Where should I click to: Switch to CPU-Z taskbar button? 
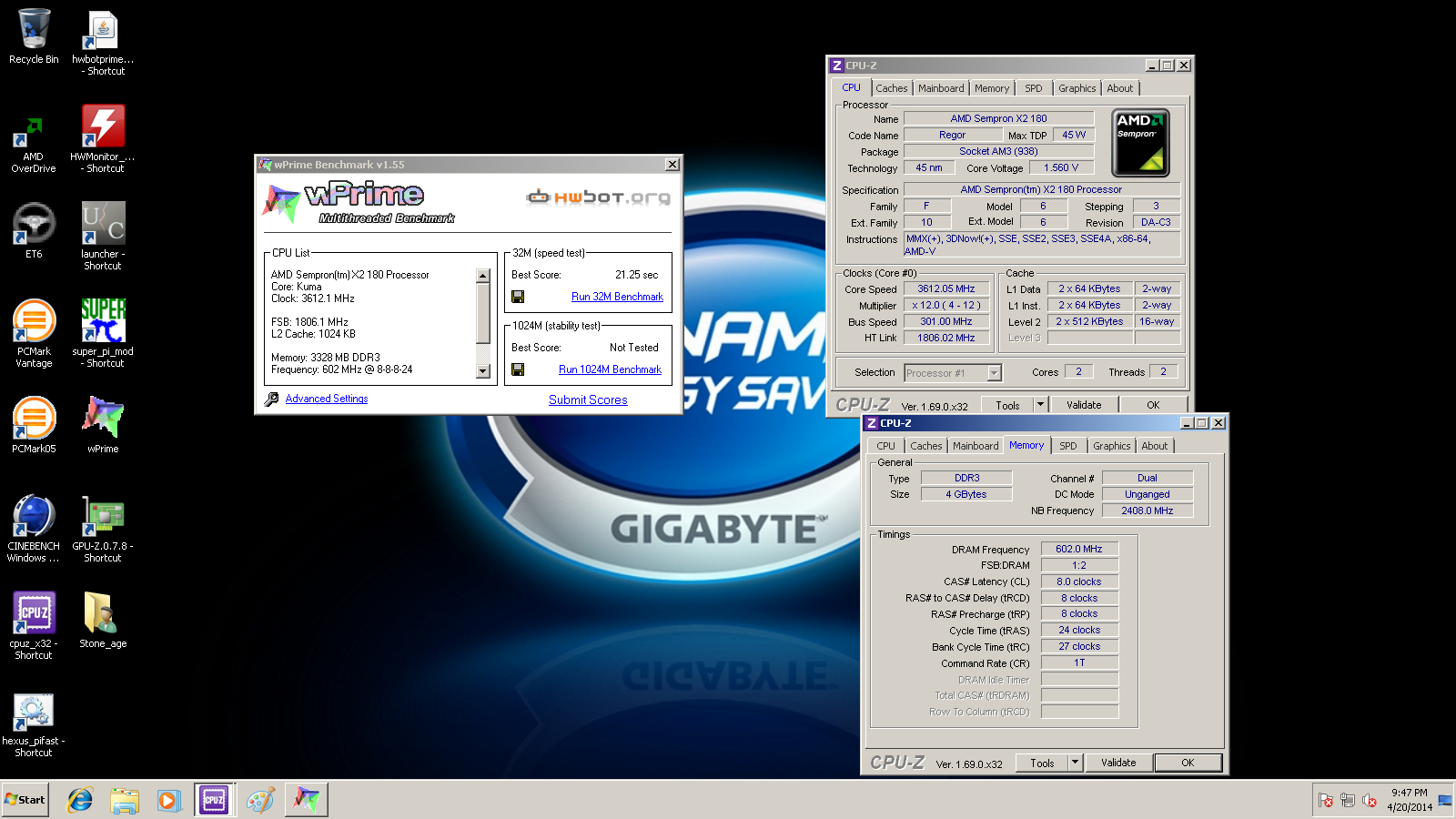215,800
